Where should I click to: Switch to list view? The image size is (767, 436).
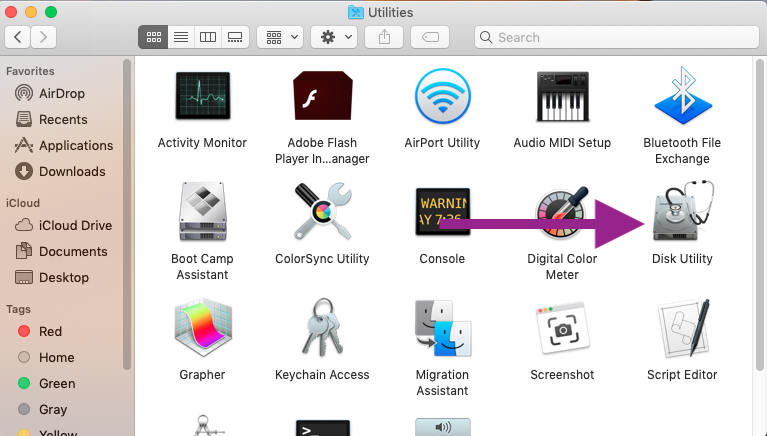(181, 37)
